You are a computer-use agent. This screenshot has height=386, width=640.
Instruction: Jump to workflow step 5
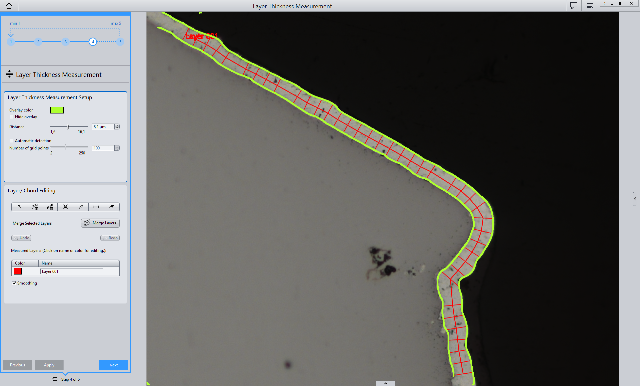(120, 42)
